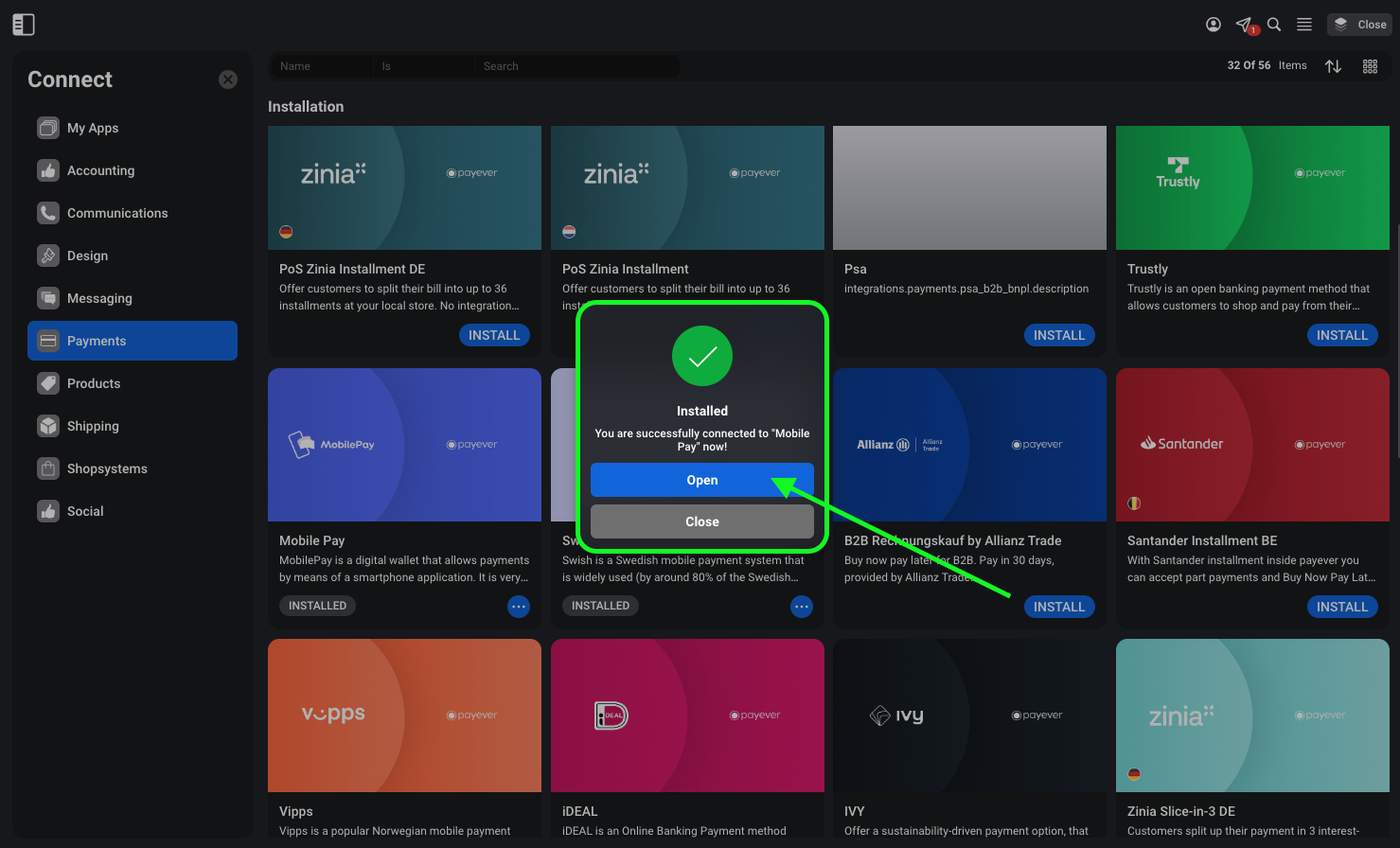Open the Allianz Trade card thumbnail
The image size is (1400, 848).
pyautogui.click(x=969, y=445)
